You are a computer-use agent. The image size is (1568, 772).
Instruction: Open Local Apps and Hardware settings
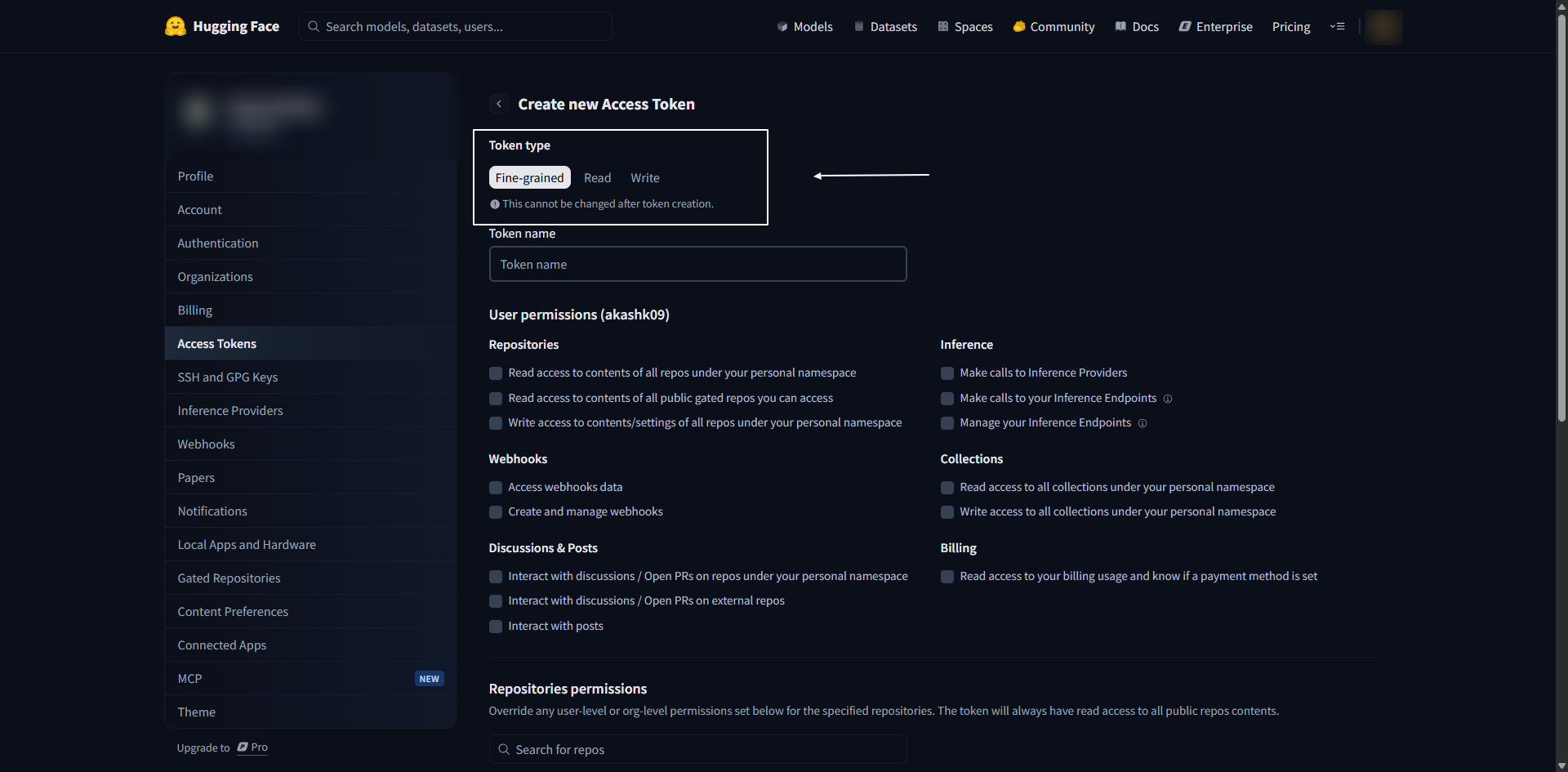pyautogui.click(x=310, y=544)
